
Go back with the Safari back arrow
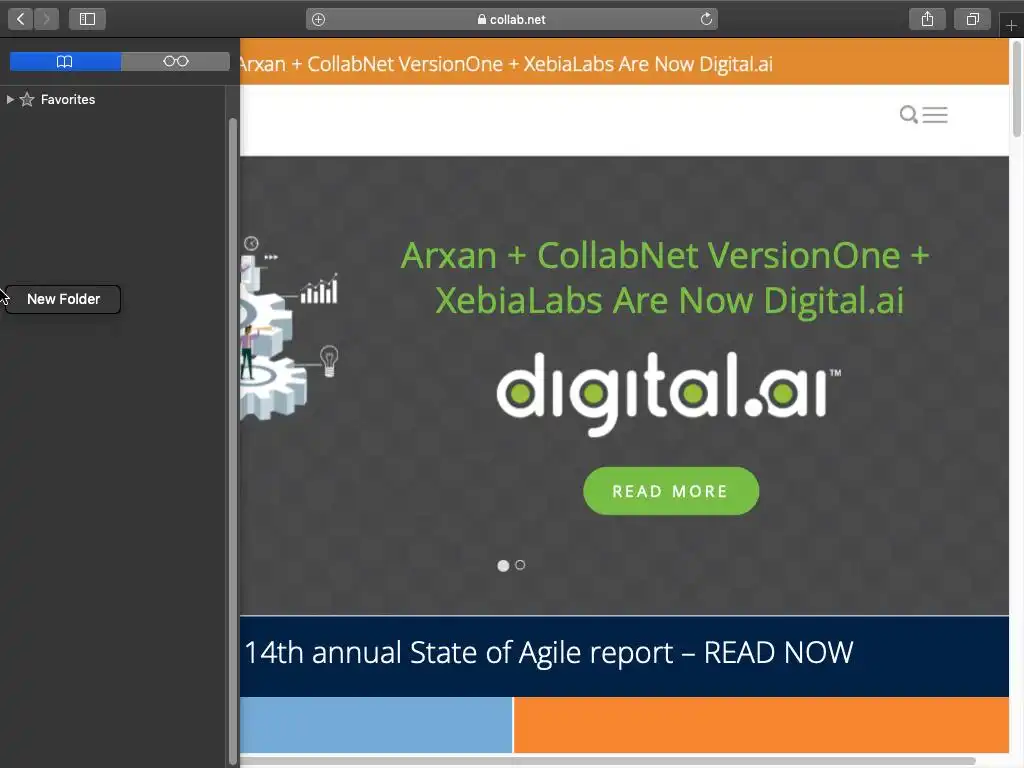pos(21,19)
